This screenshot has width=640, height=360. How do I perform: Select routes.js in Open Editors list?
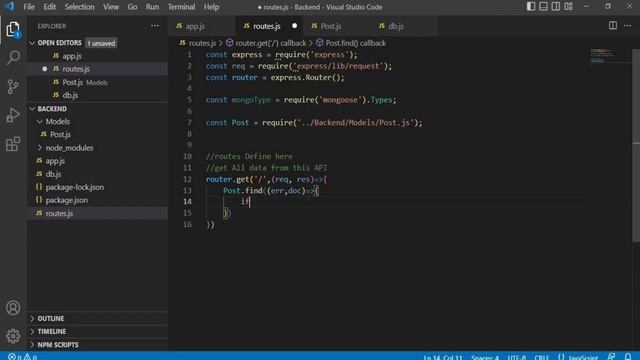tap(98, 69)
